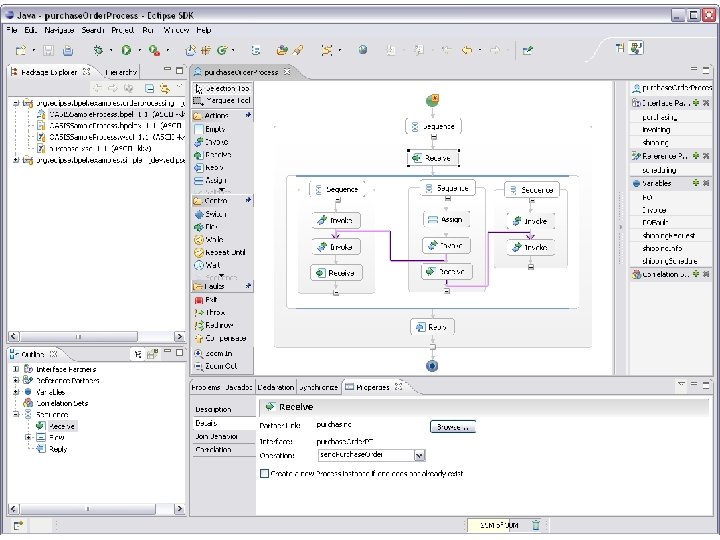This screenshot has width=720, height=540.
Task: Open the Help menu
Action: click(x=204, y=30)
